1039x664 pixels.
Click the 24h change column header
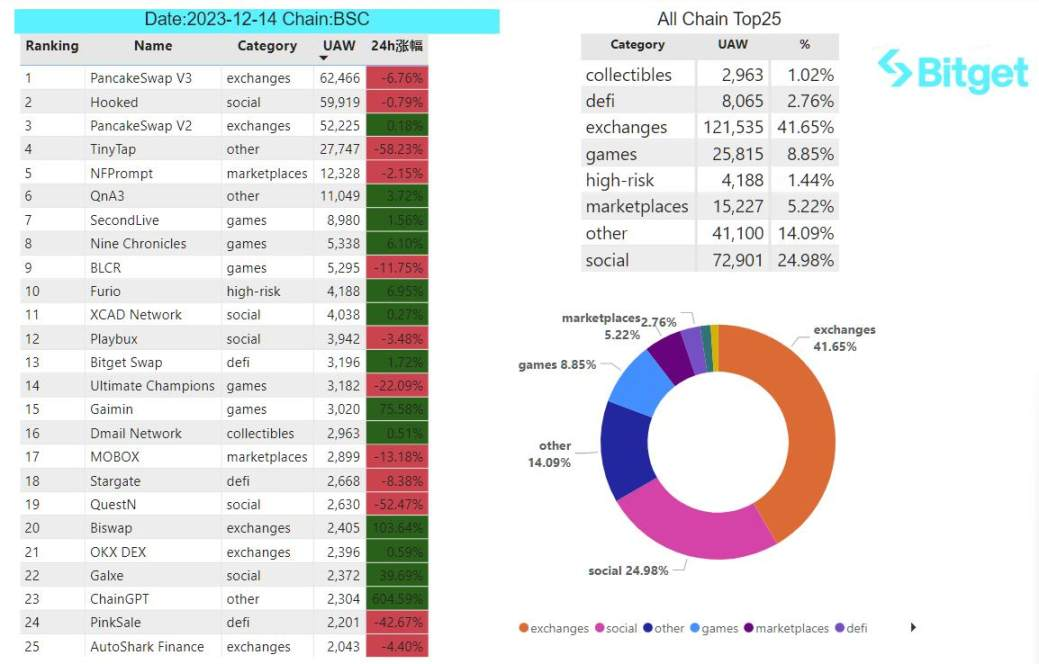pos(396,46)
